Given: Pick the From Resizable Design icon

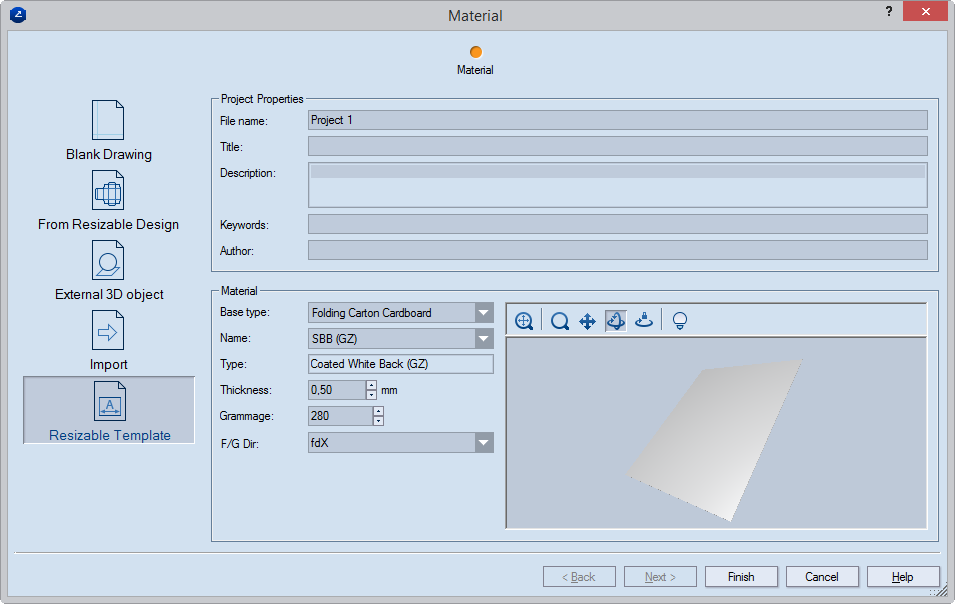Looking at the screenshot, I should [x=108, y=190].
